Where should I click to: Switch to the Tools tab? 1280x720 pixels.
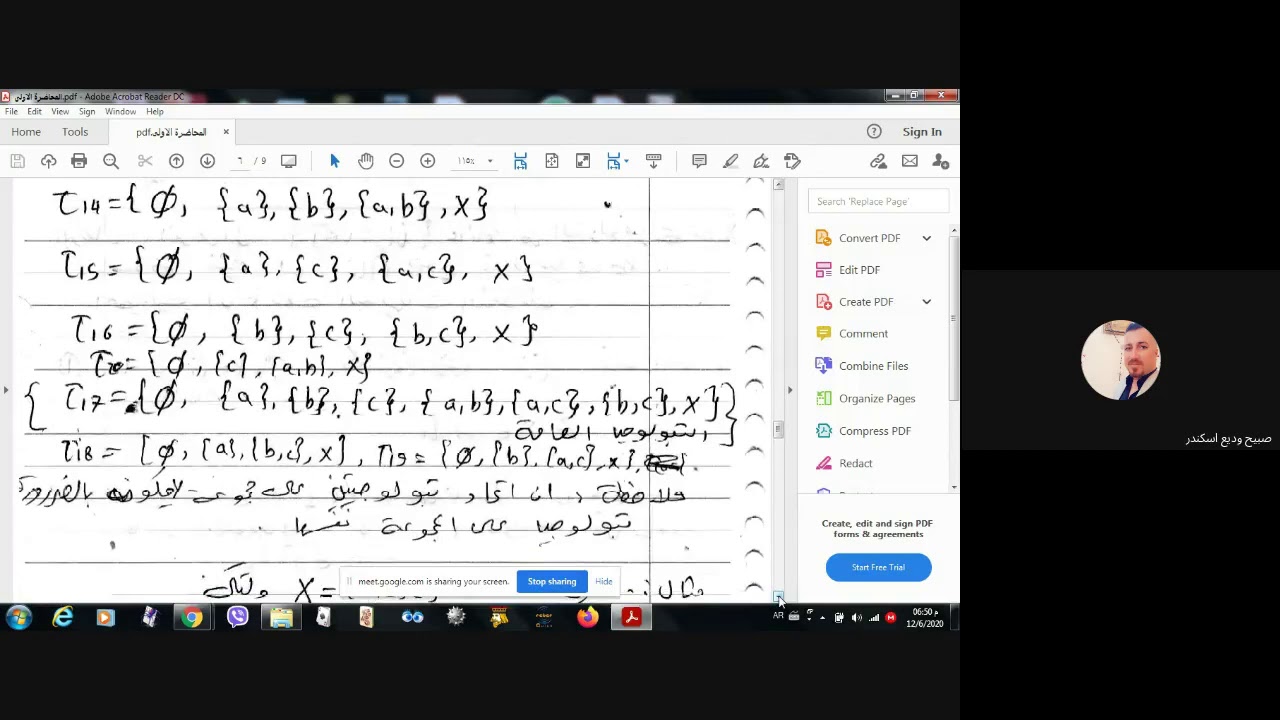75,132
